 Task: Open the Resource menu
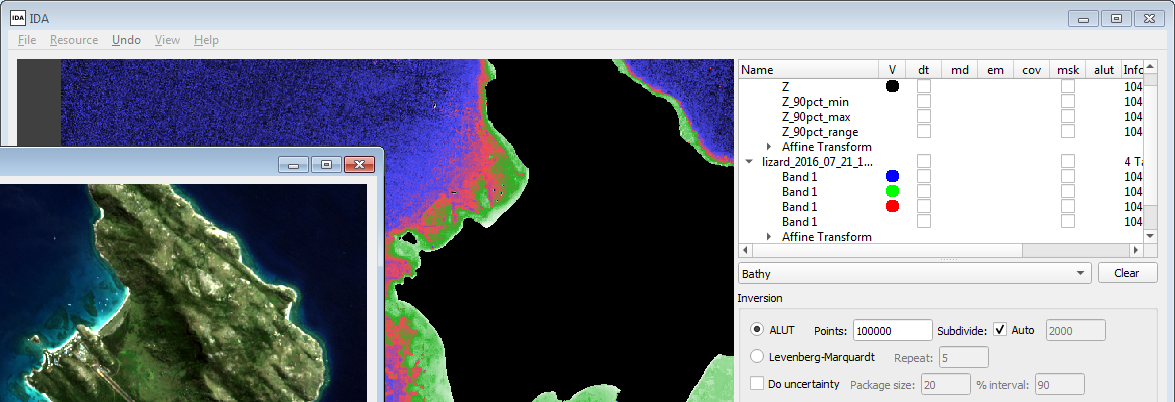[74, 40]
